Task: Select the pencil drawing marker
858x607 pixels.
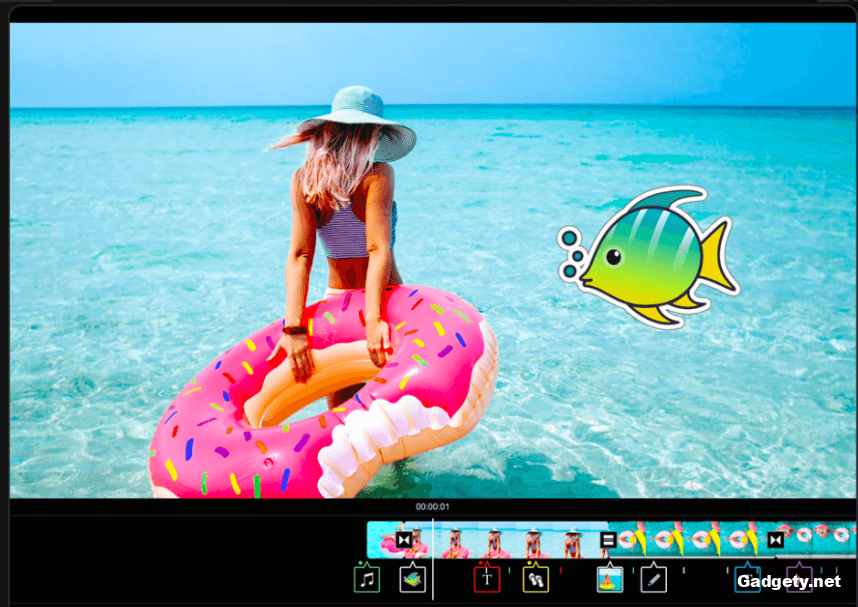Action: [654, 579]
